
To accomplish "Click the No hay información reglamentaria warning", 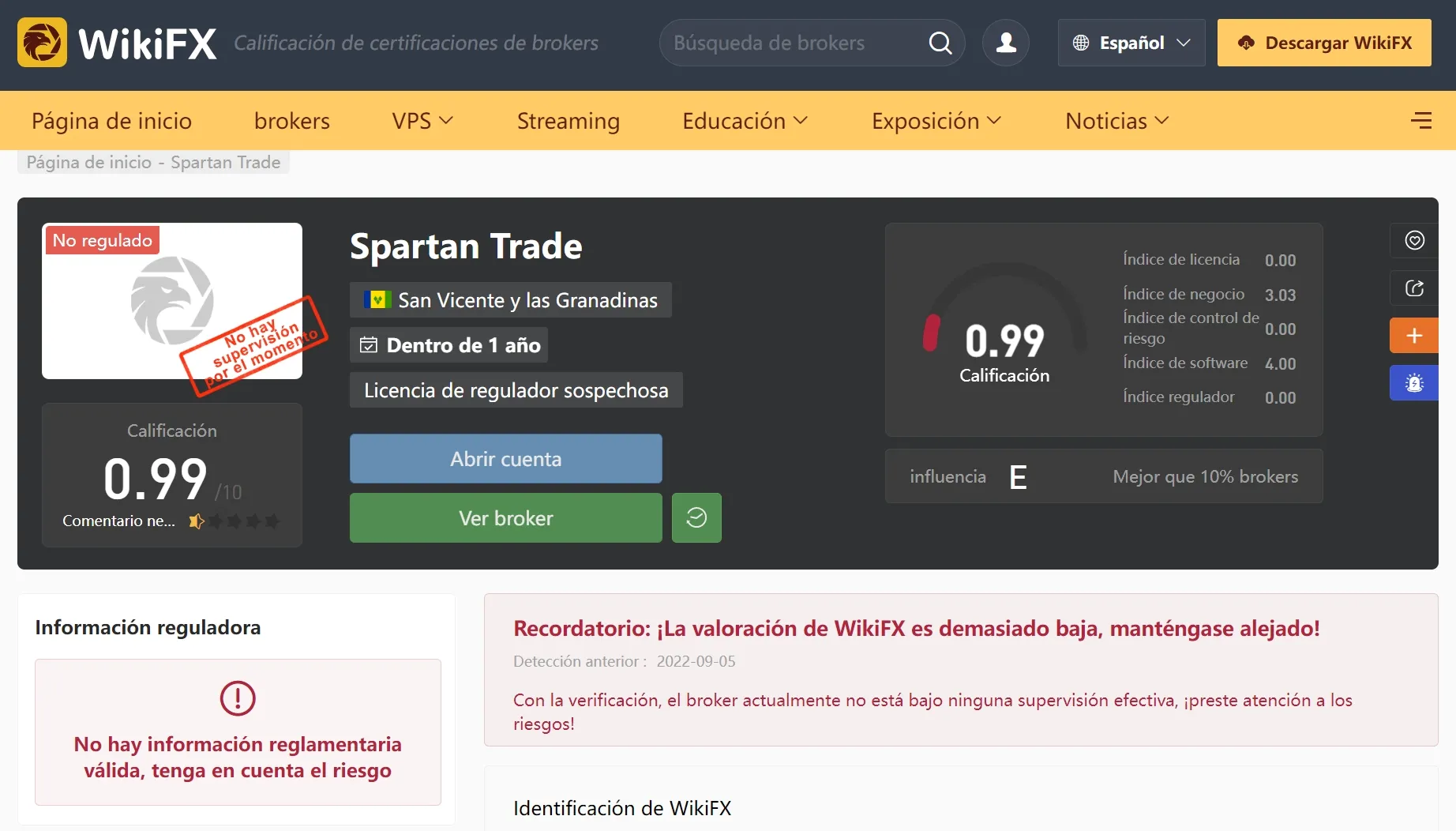I will (238, 758).
